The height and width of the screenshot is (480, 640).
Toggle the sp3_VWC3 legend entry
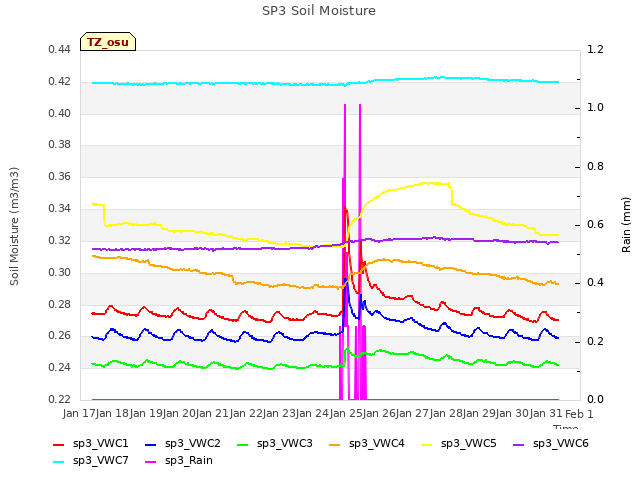tap(275, 444)
